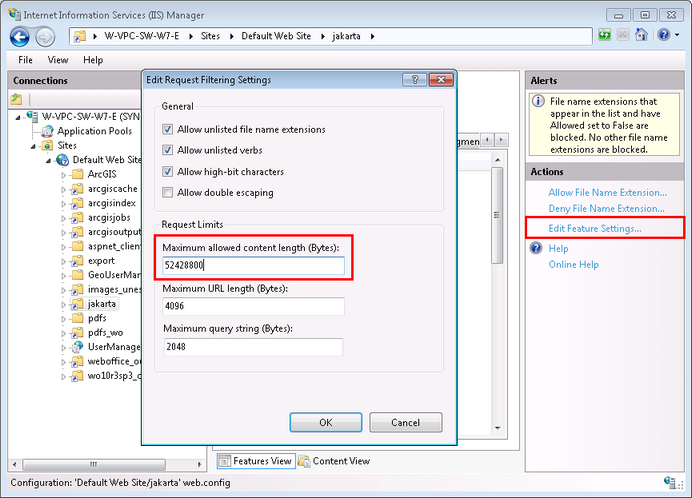The width and height of the screenshot is (692, 498).
Task: Toggle Allow high-bit characters checkbox
Action: [x=167, y=171]
